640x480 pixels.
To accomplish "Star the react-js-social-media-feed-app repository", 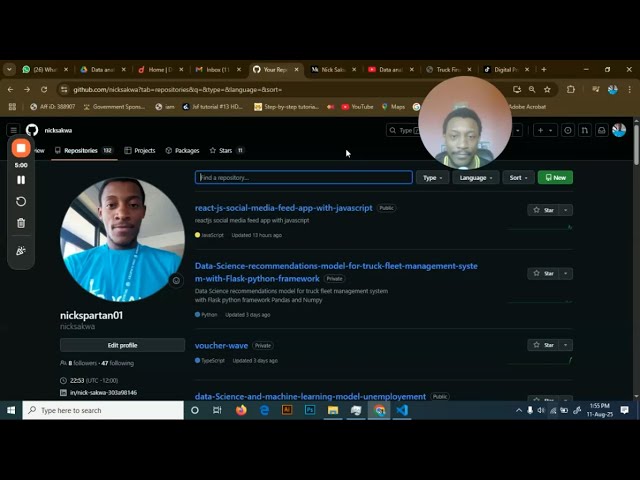I will tap(543, 210).
